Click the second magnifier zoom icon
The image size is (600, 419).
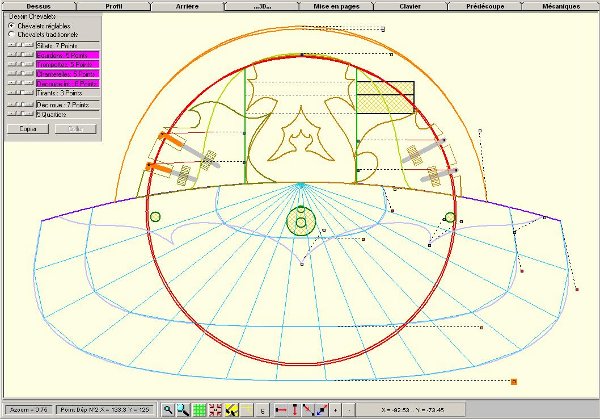click(183, 409)
